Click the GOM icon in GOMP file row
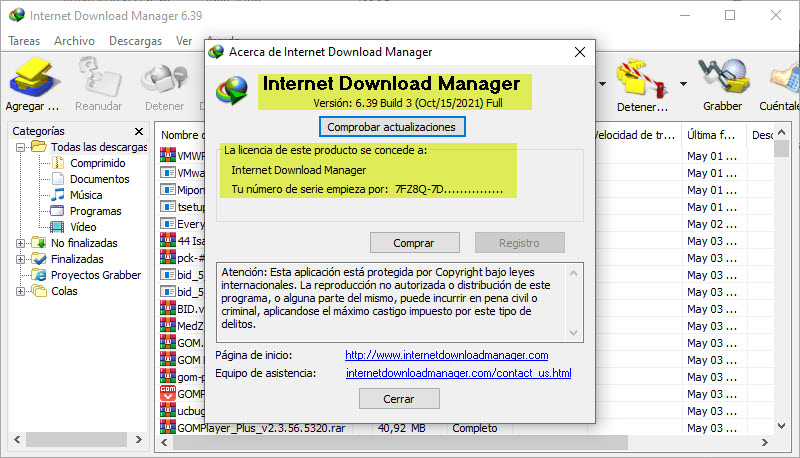The height and width of the screenshot is (458, 800). pyautogui.click(x=168, y=393)
